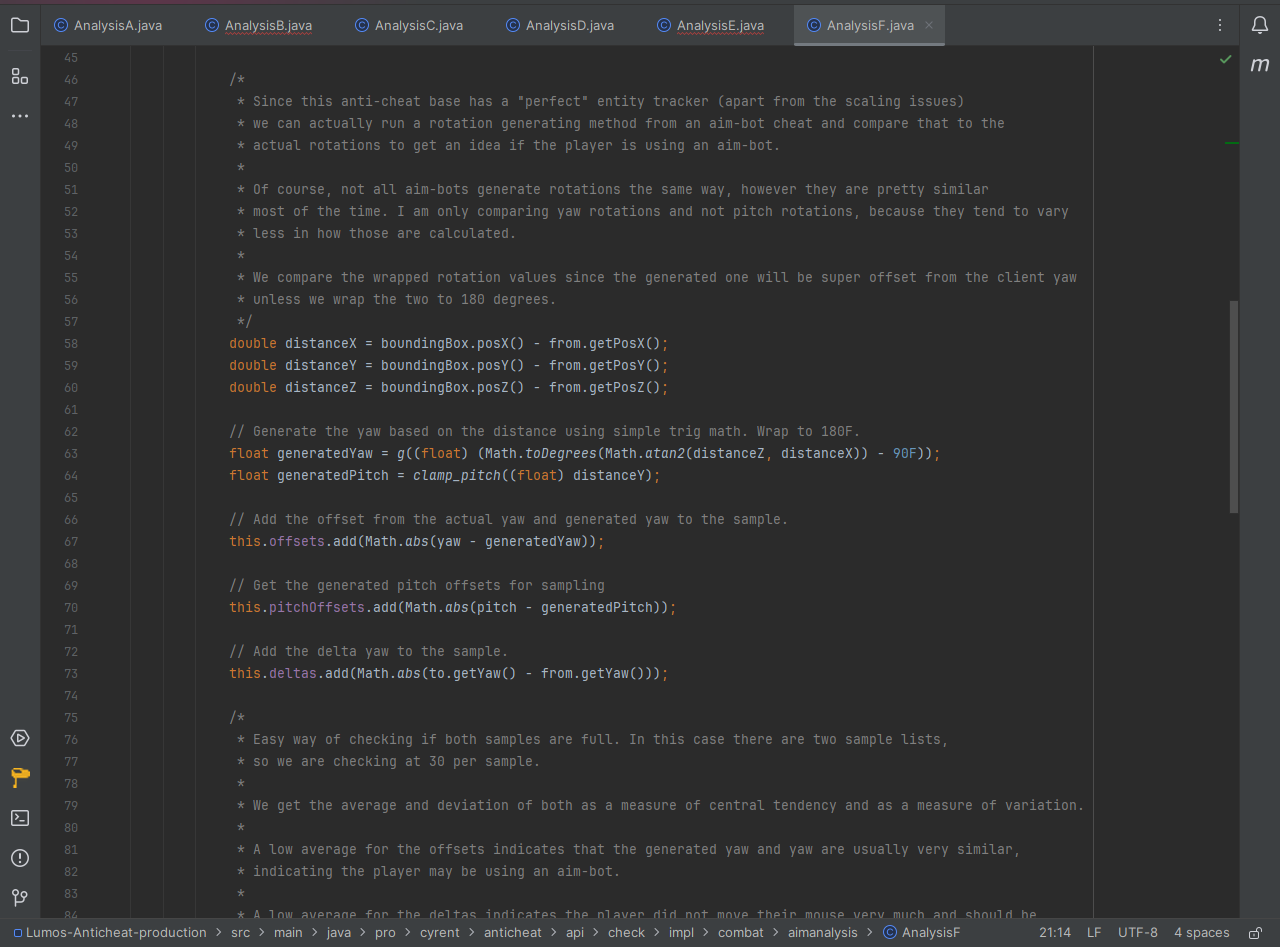Click the src breadcrumb in navigation bar
The height and width of the screenshot is (947, 1280).
coord(241,933)
